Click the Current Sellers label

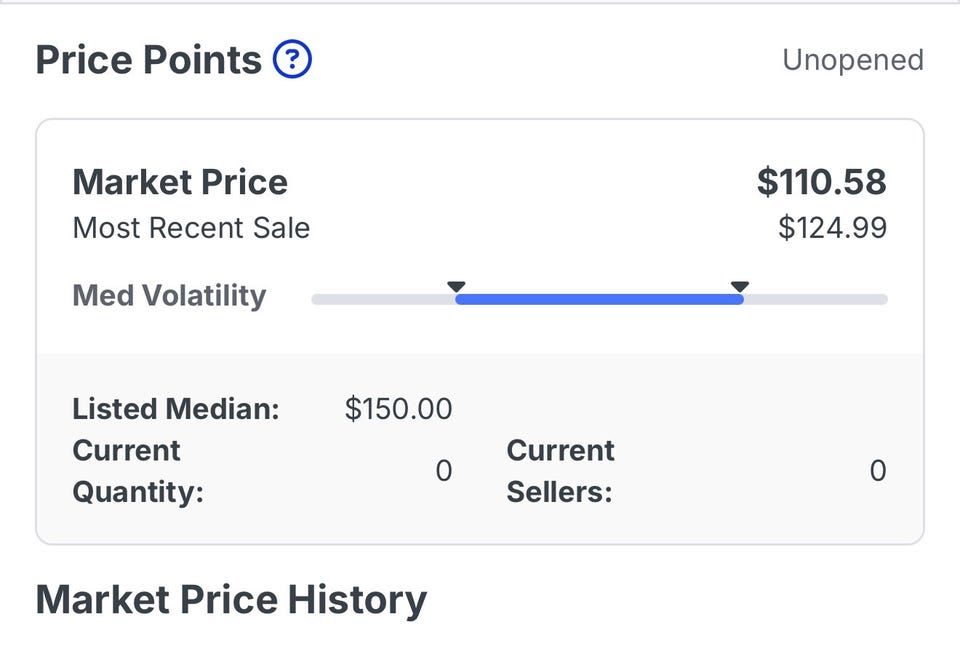560,471
